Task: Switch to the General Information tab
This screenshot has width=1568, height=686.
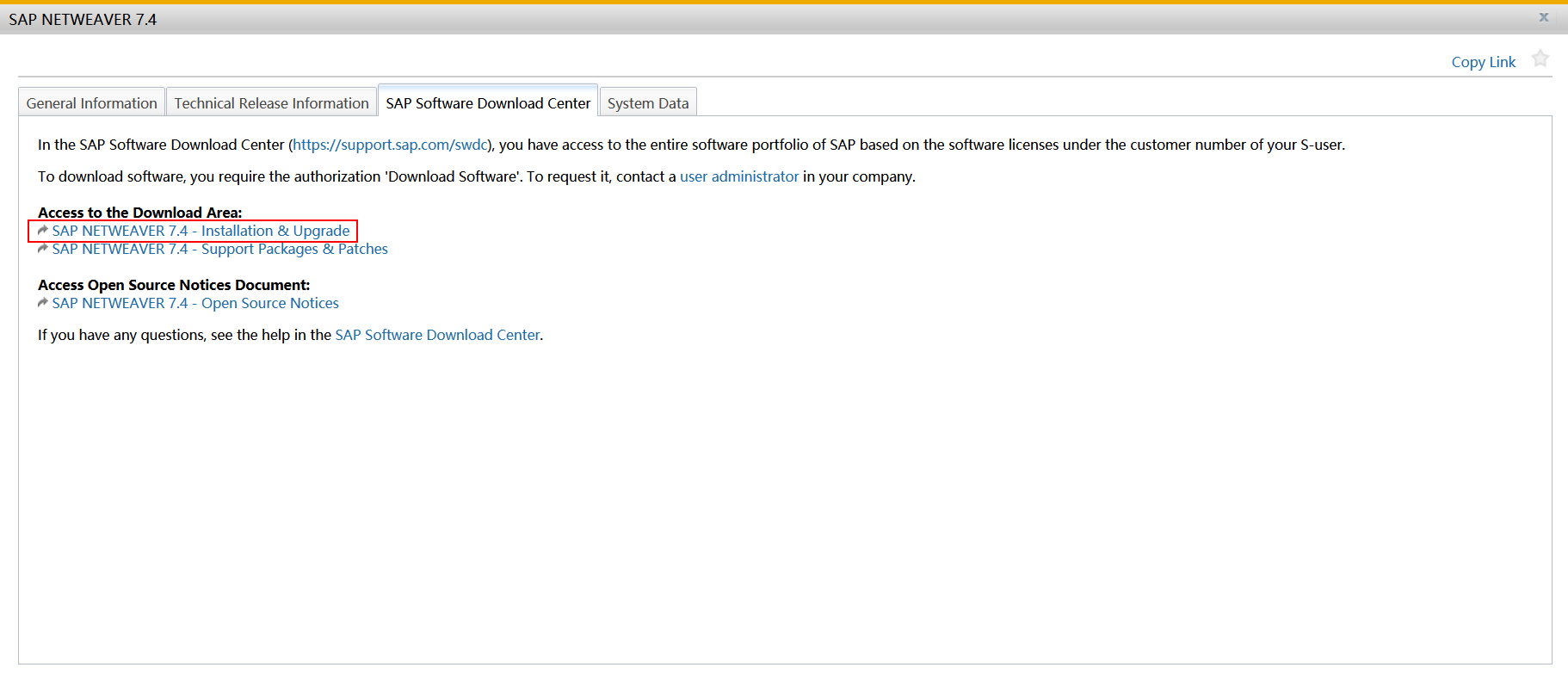Action: (x=91, y=102)
